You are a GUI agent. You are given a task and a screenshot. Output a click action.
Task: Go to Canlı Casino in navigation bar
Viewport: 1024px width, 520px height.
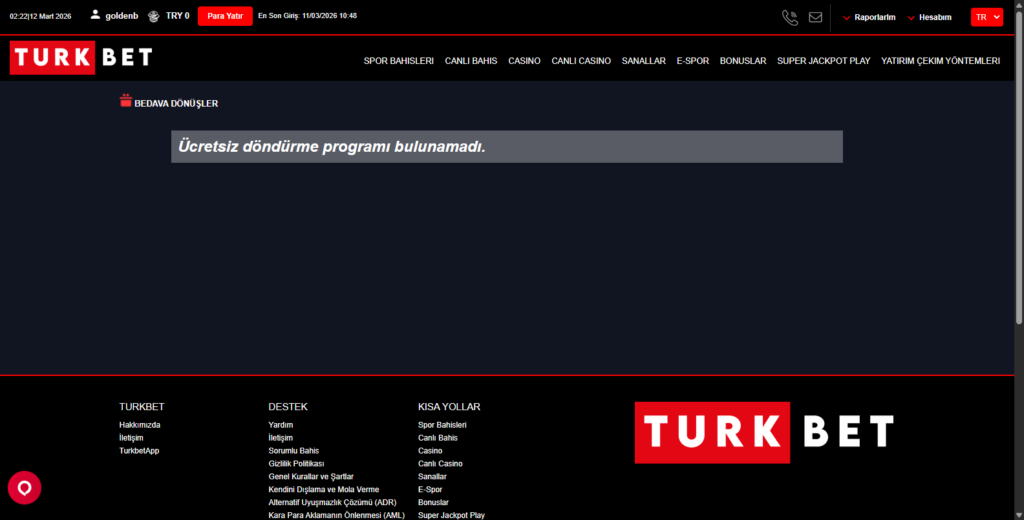point(581,61)
